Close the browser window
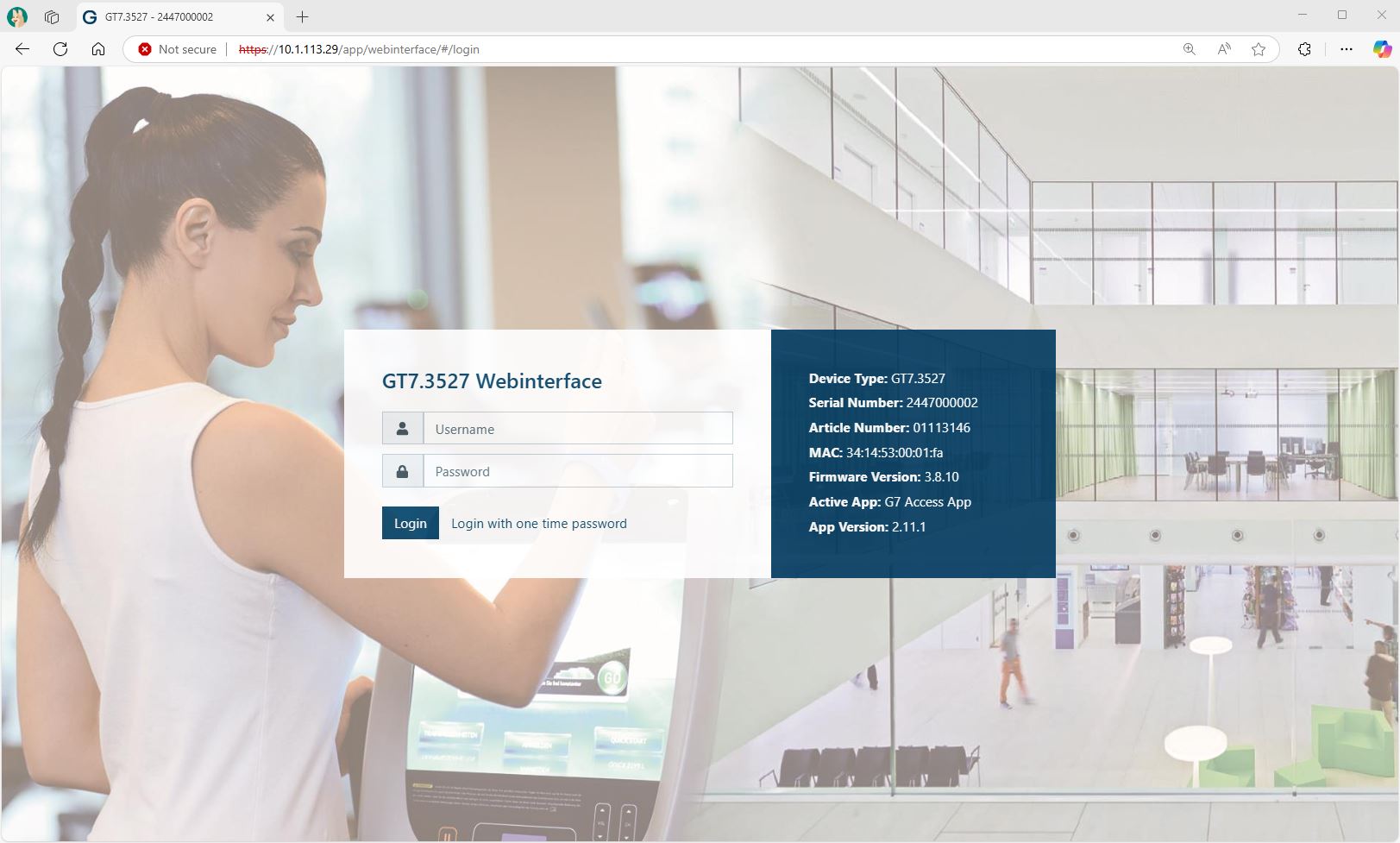This screenshot has height=843, width=1400. click(x=1381, y=15)
